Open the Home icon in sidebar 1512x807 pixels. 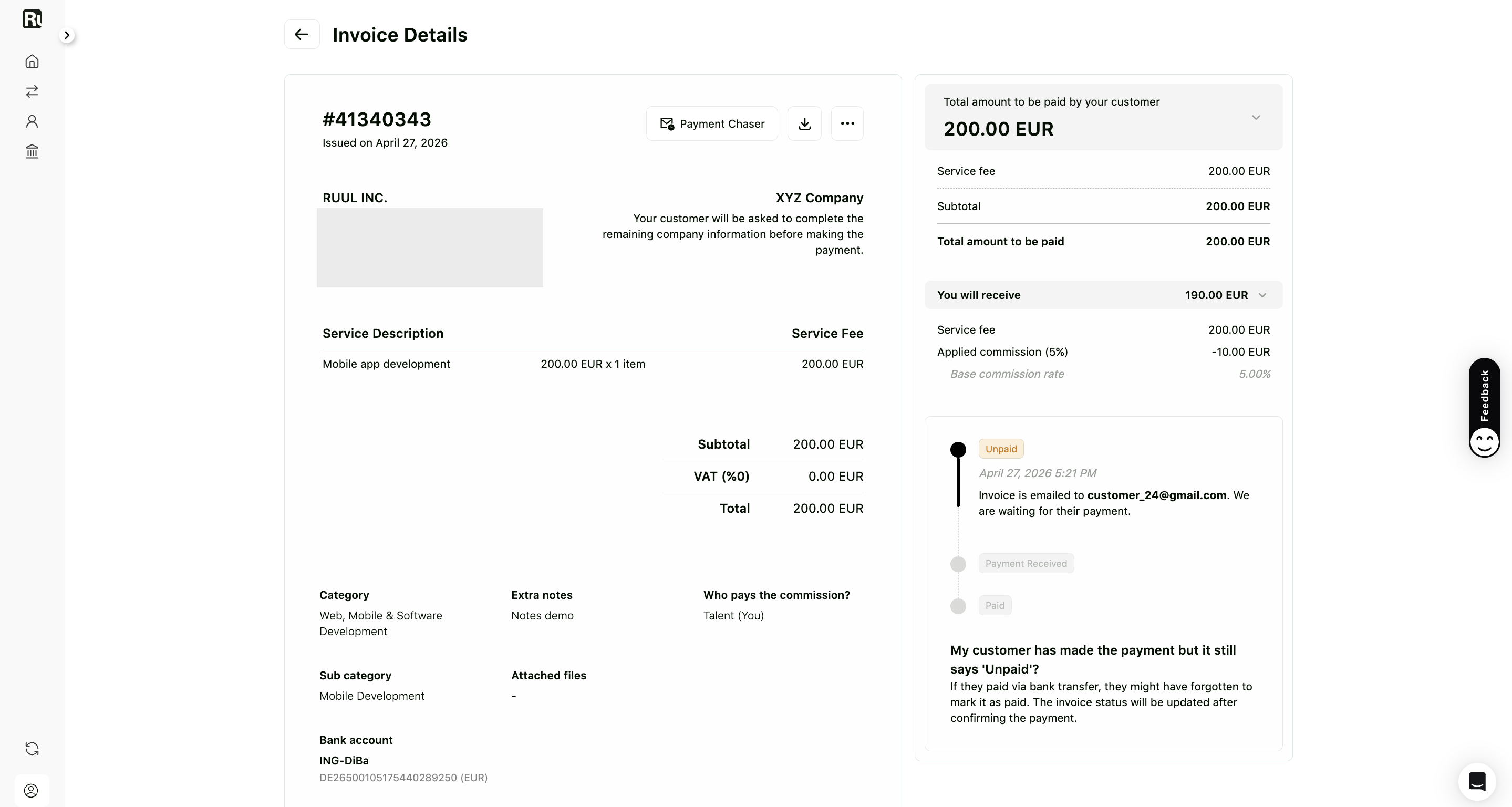click(x=32, y=61)
